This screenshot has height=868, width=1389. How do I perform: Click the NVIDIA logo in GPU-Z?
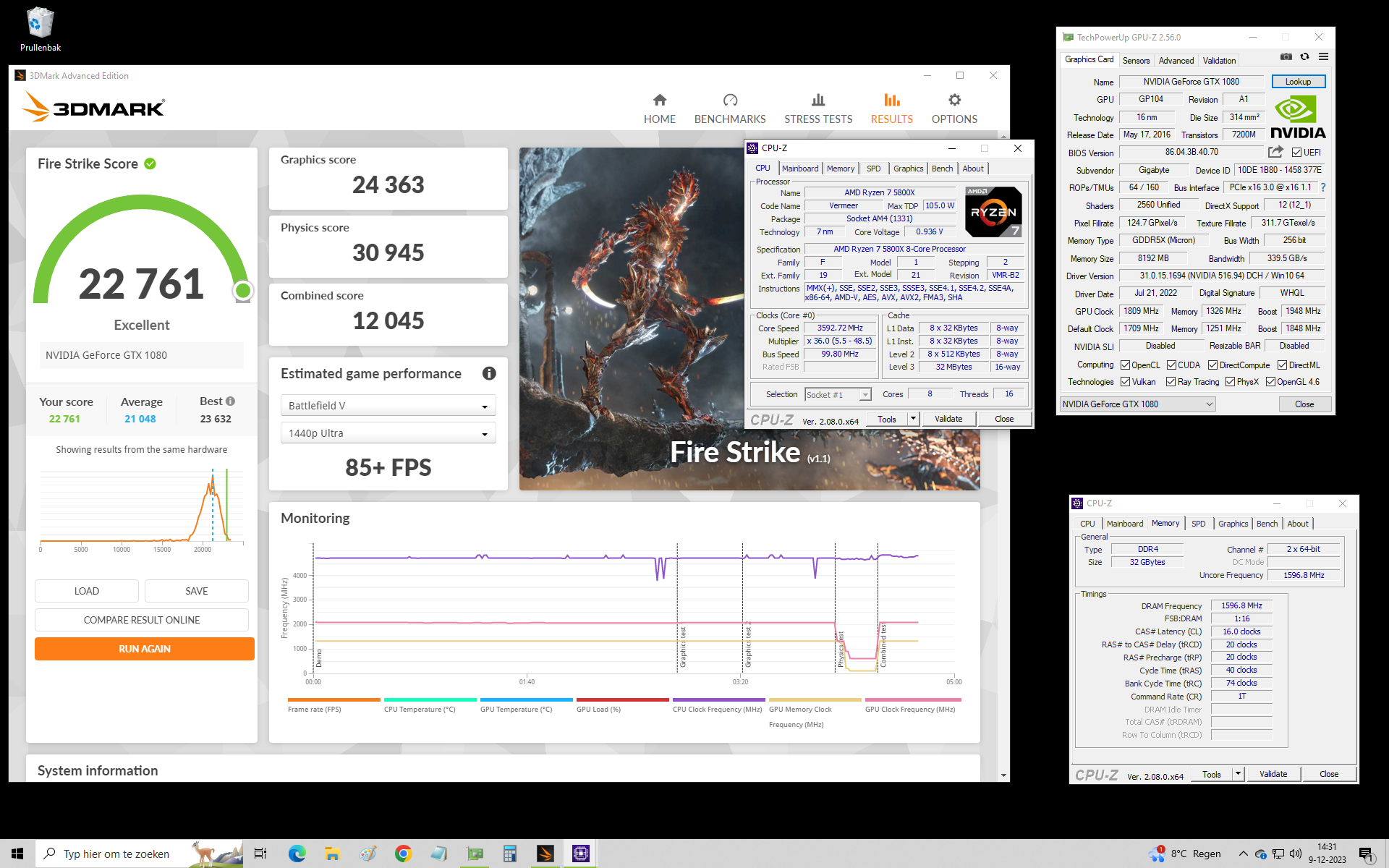coord(1299,118)
